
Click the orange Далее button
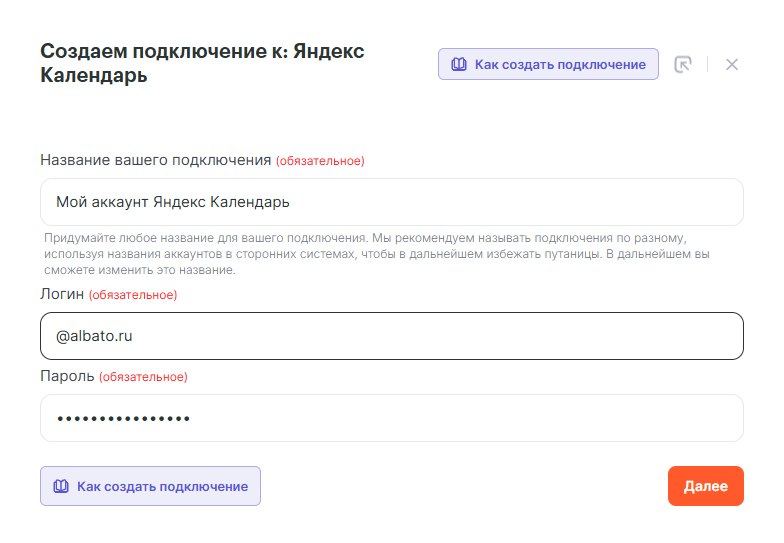[x=706, y=486]
